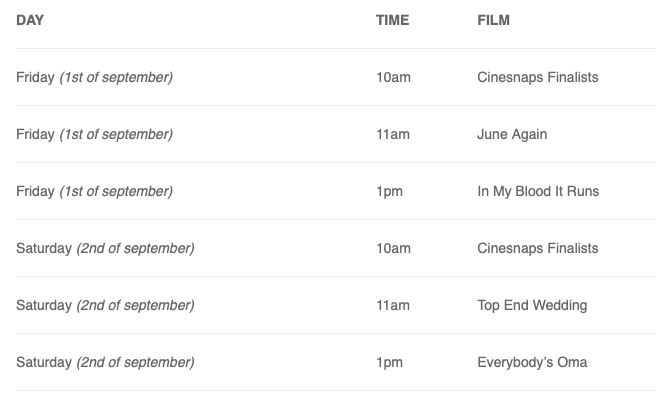The image size is (656, 402).
Task: Click Saturday date in Top End Wedding row
Action: click(x=105, y=305)
